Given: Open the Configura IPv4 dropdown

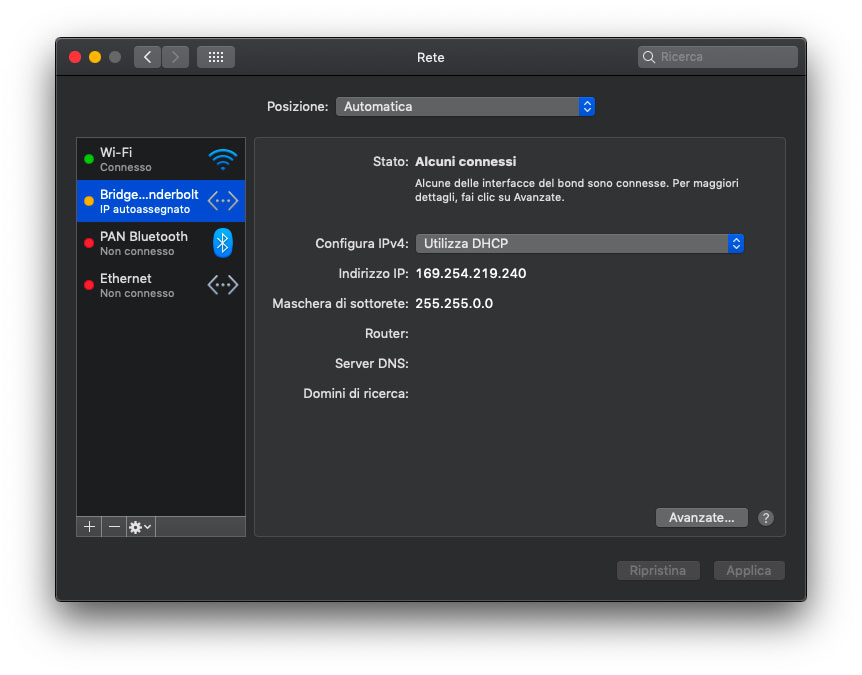Looking at the screenshot, I should (x=579, y=244).
